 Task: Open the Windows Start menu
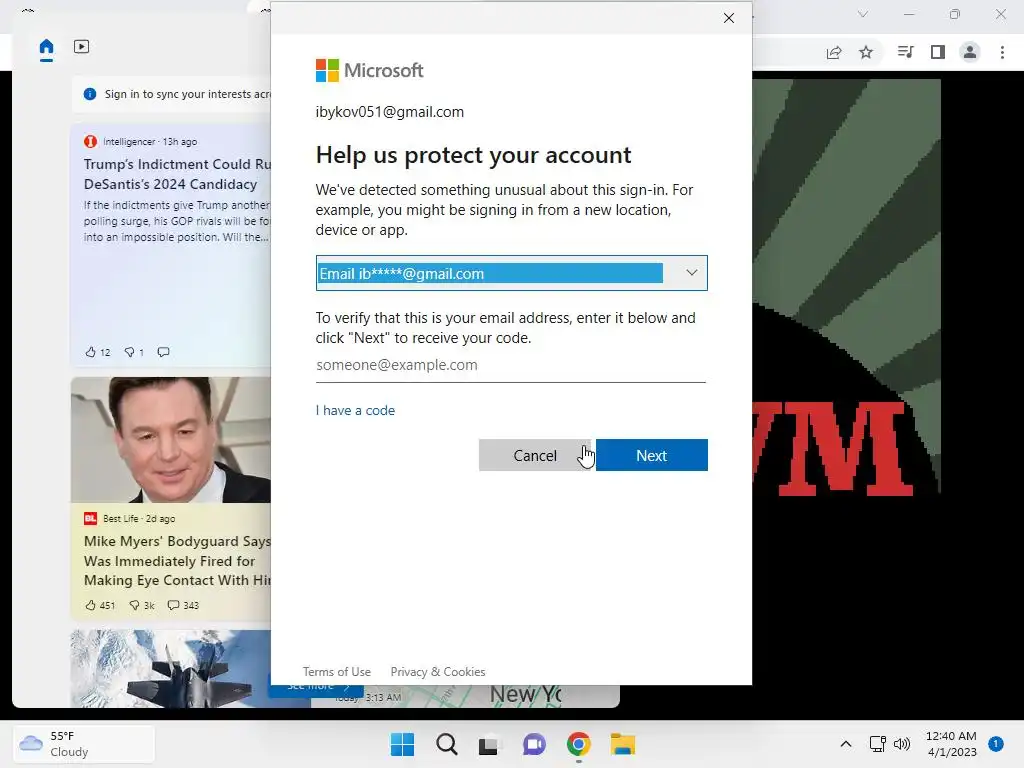(402, 744)
